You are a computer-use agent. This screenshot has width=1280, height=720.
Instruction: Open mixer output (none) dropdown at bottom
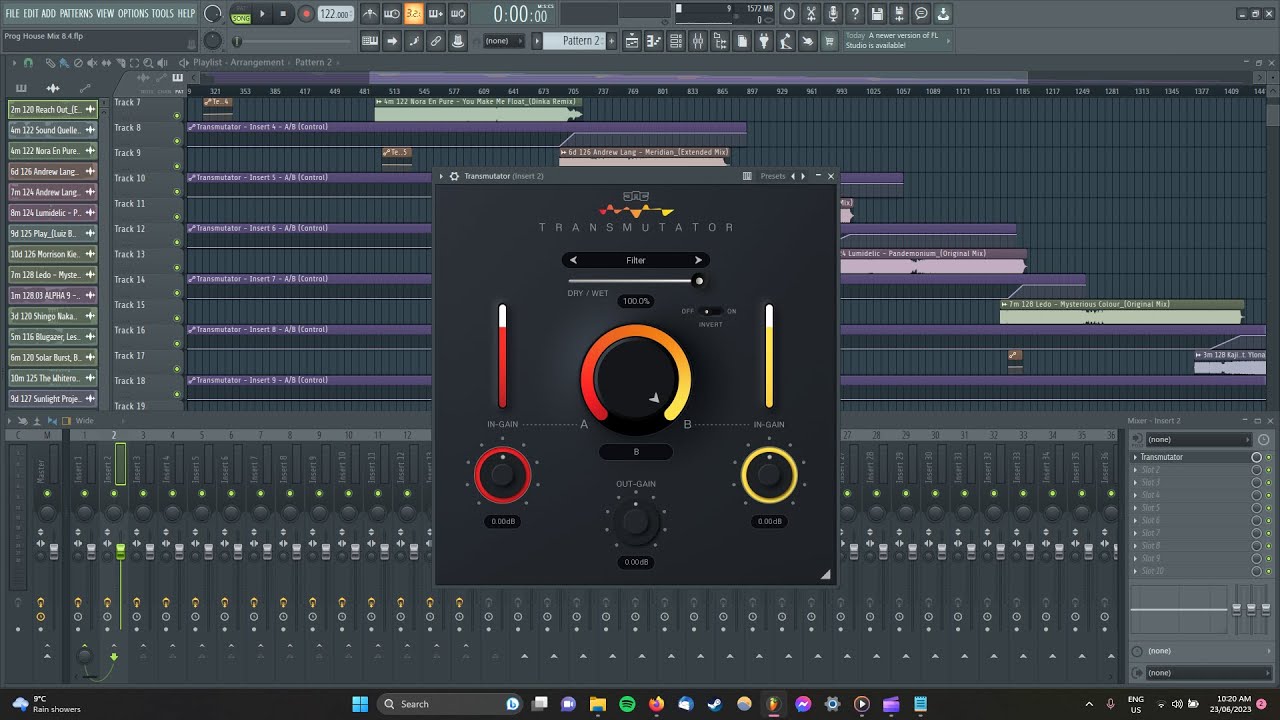point(1208,673)
